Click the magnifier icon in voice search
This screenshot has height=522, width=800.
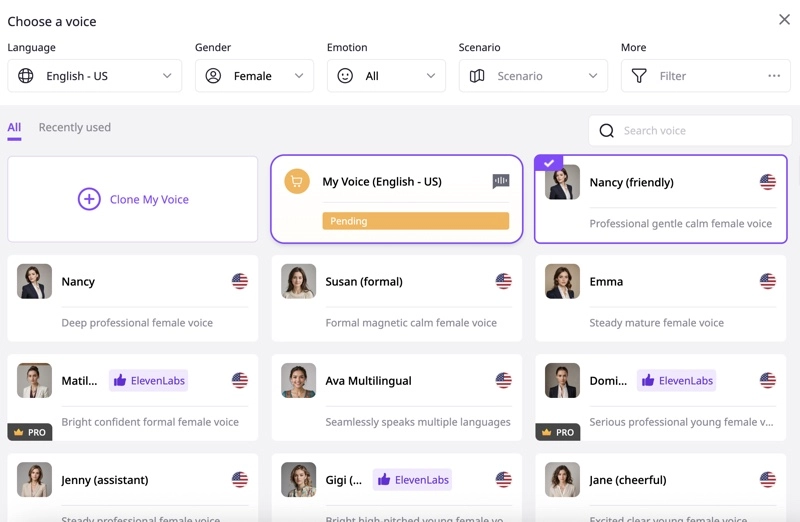(x=607, y=131)
